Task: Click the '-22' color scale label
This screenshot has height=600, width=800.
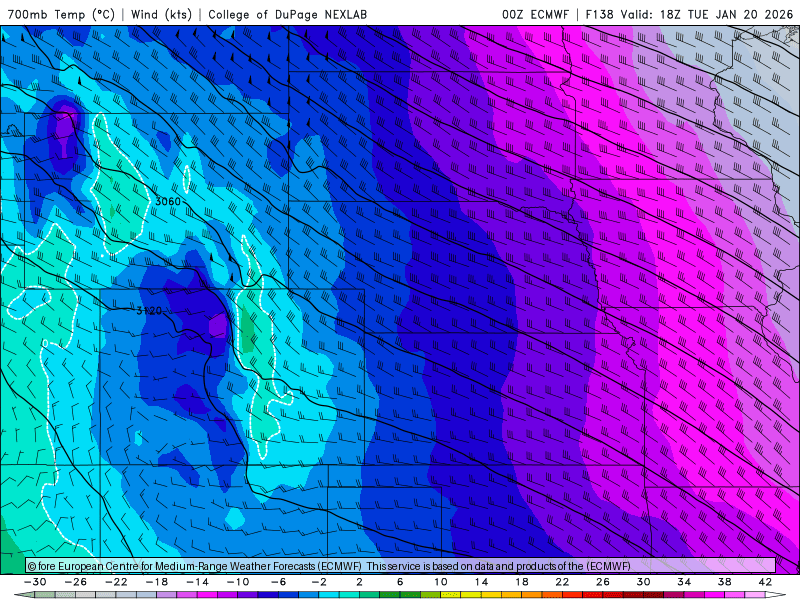Action: pos(116,582)
